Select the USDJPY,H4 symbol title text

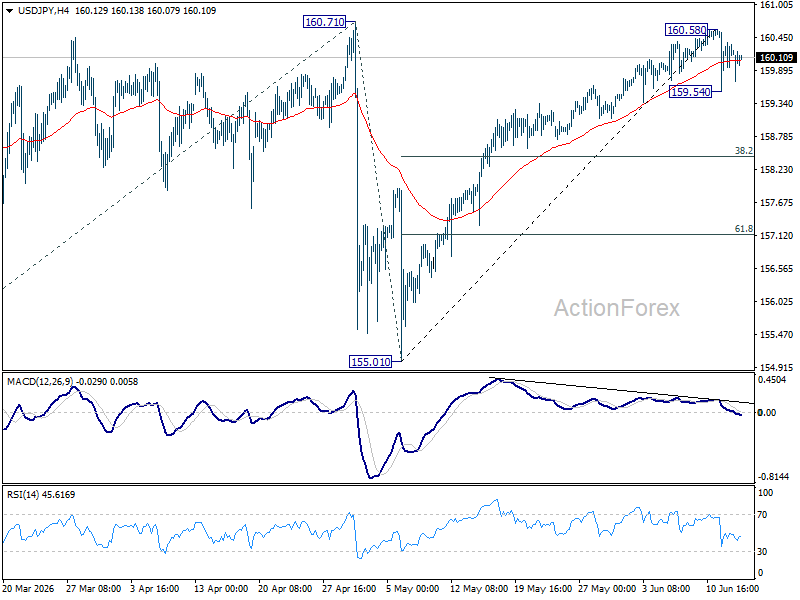pos(43,11)
